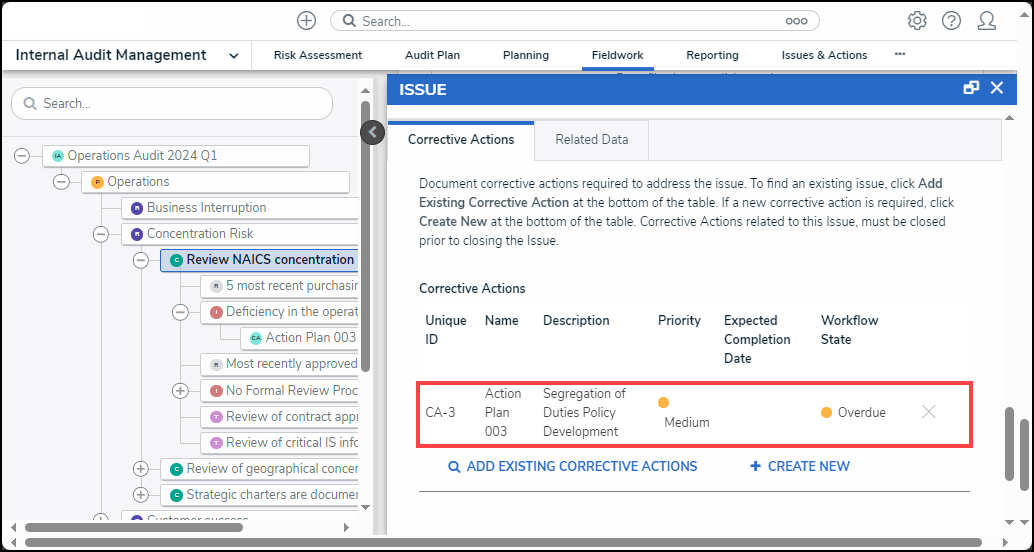Screen dimensions: 1034x552
Task: Click the plus add-new icon beside search
Action: (307, 21)
